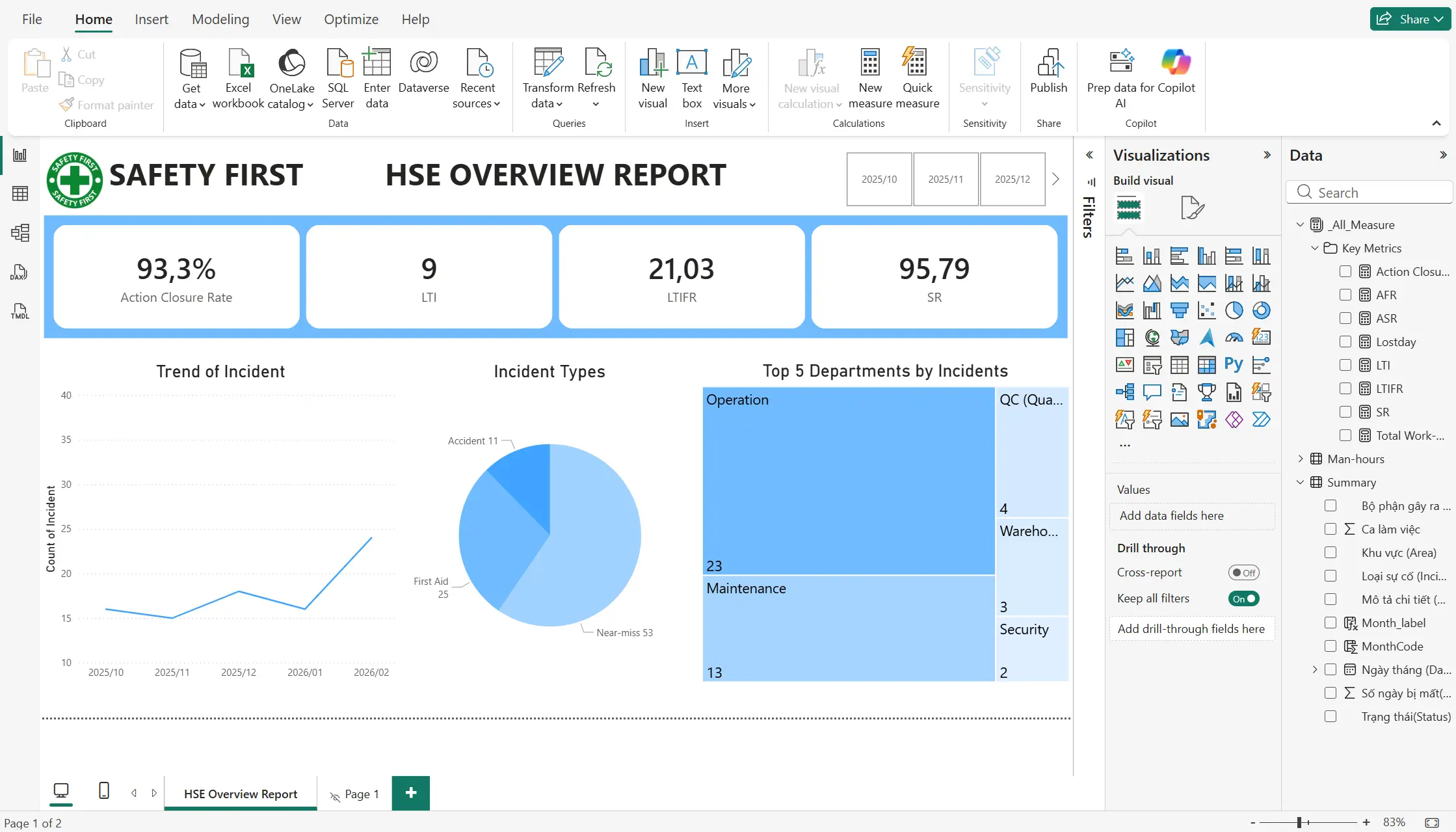Viewport: 1456px width, 832px height.
Task: Turn on Cross-report drill through toggle
Action: [1243, 572]
